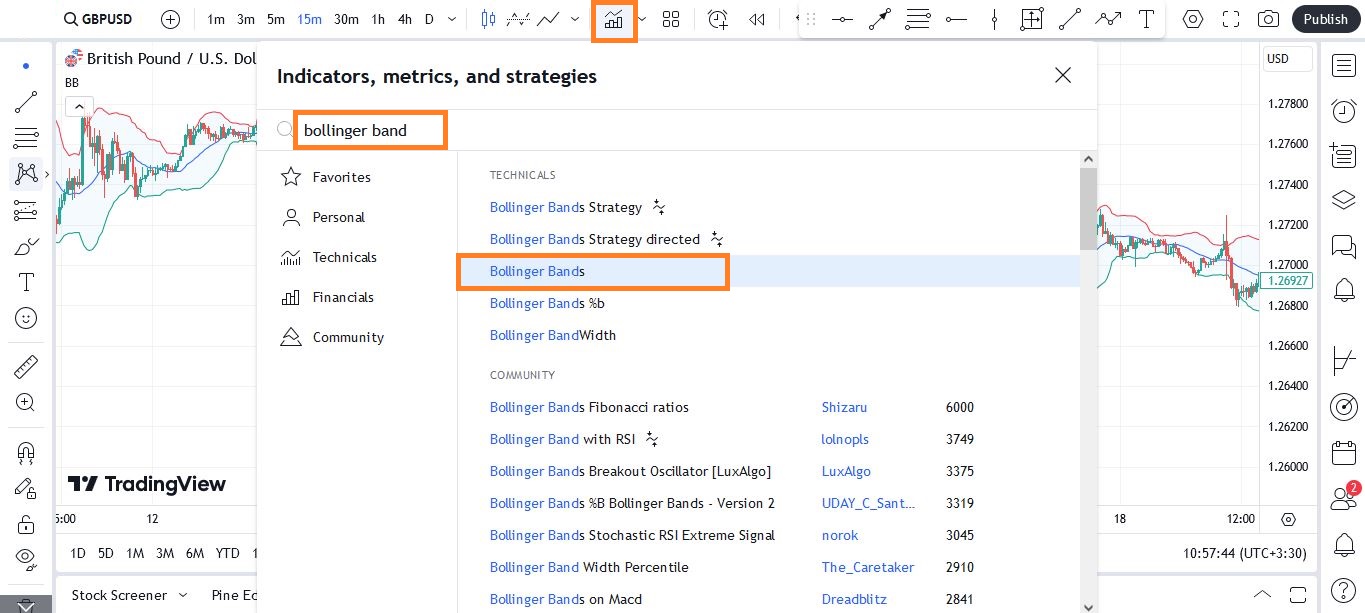Open alerts panel on right sidebar
The height and width of the screenshot is (613, 1365).
pos(1344,111)
